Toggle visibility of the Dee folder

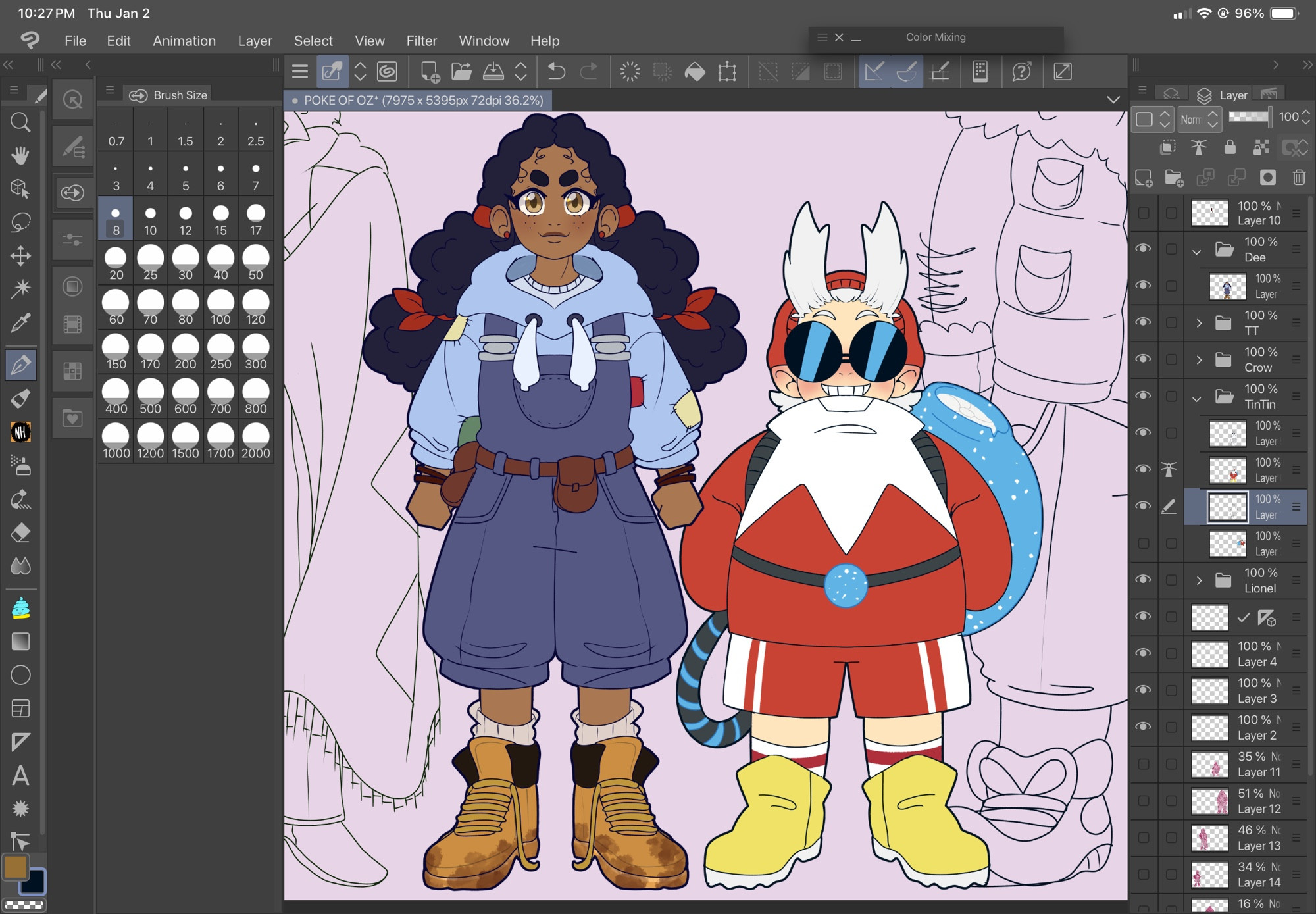[x=1144, y=249]
